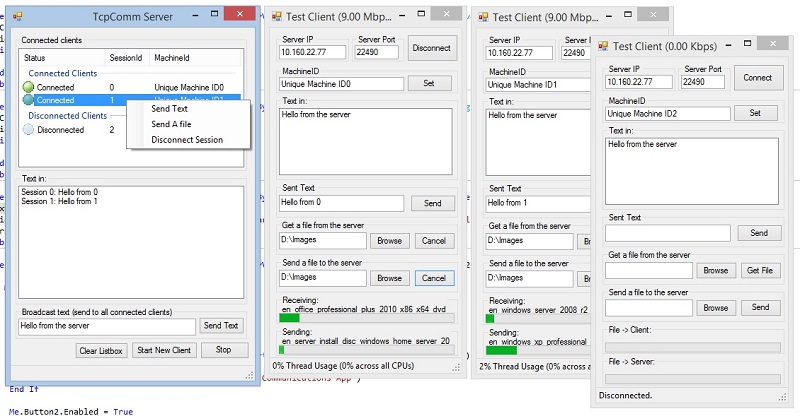Click Set button next to Unique Machine ID0
Image resolution: width=800 pixels, height=416 pixels.
tap(429, 83)
